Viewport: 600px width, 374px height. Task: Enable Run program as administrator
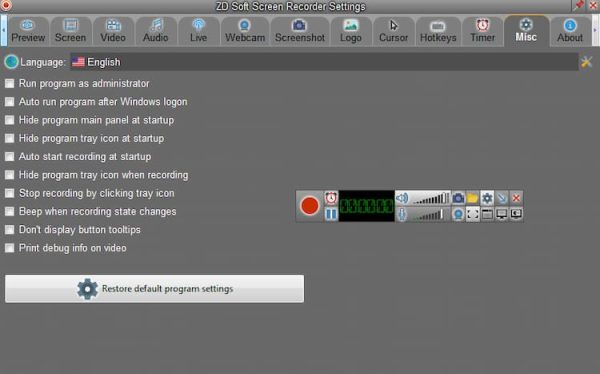click(x=9, y=83)
